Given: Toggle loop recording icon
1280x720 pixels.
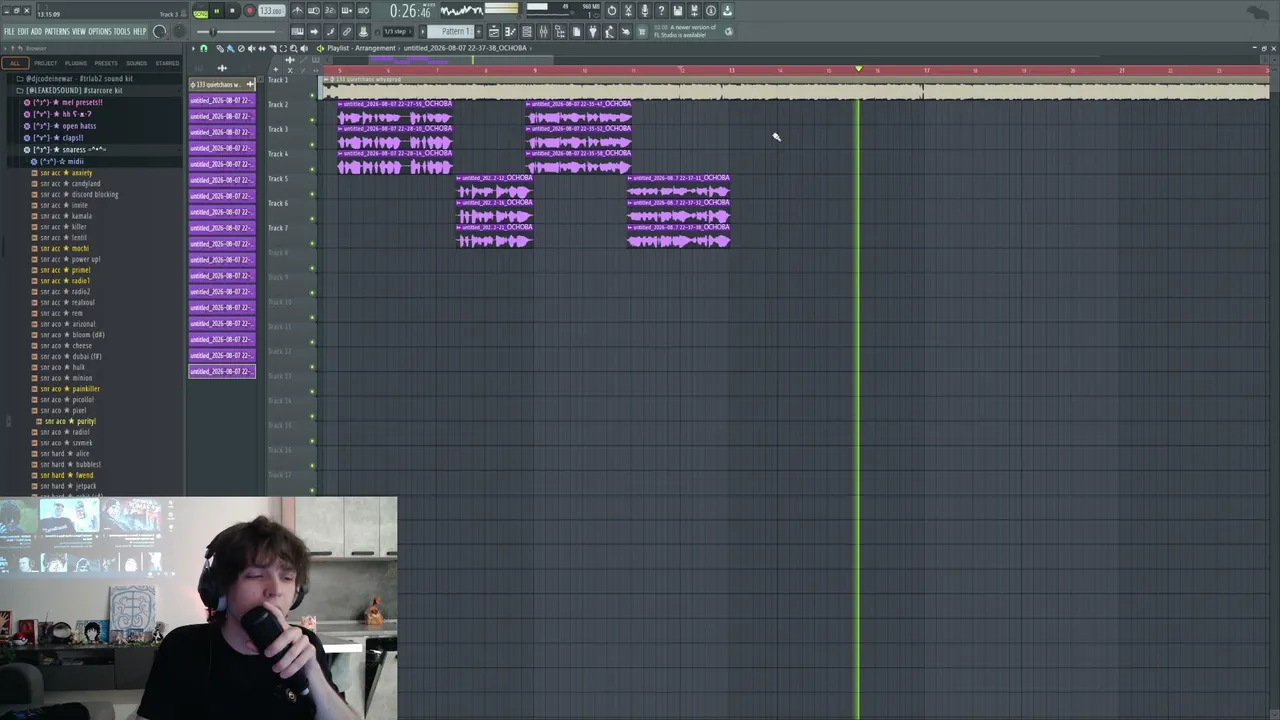Looking at the screenshot, I should click(x=363, y=11).
